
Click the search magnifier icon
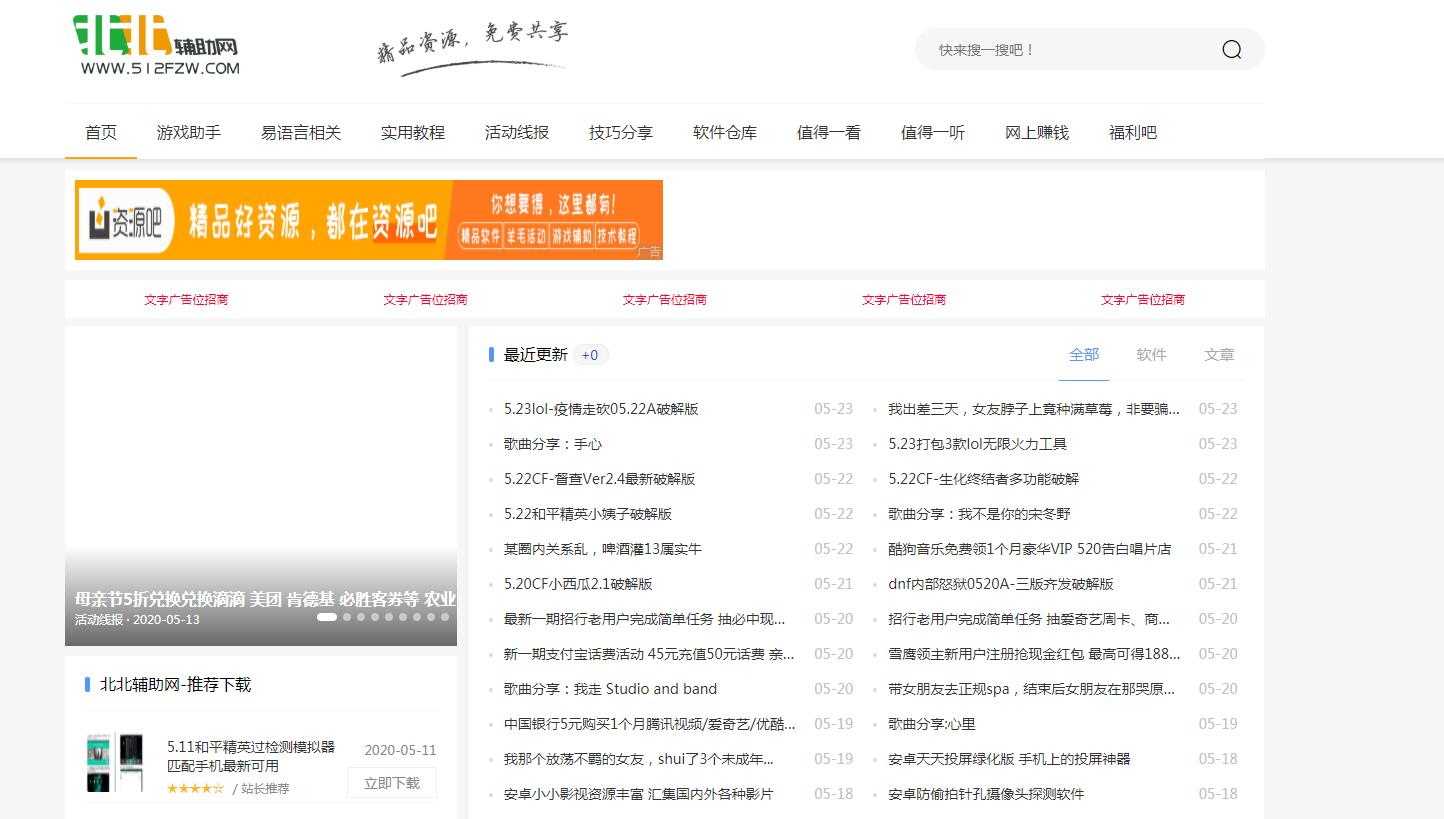tap(1231, 50)
